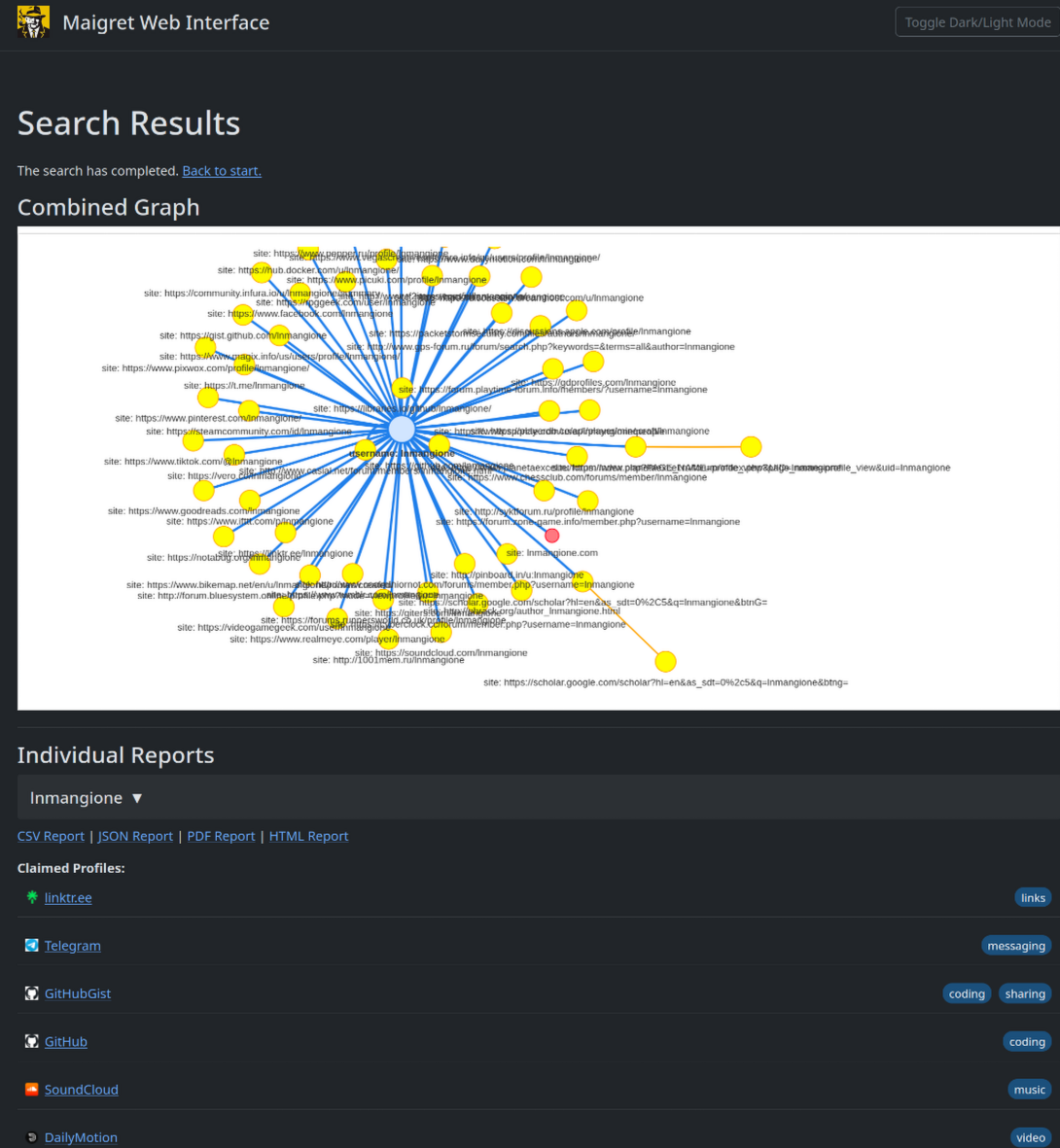Click the linktr.ee site icon

pyautogui.click(x=31, y=896)
